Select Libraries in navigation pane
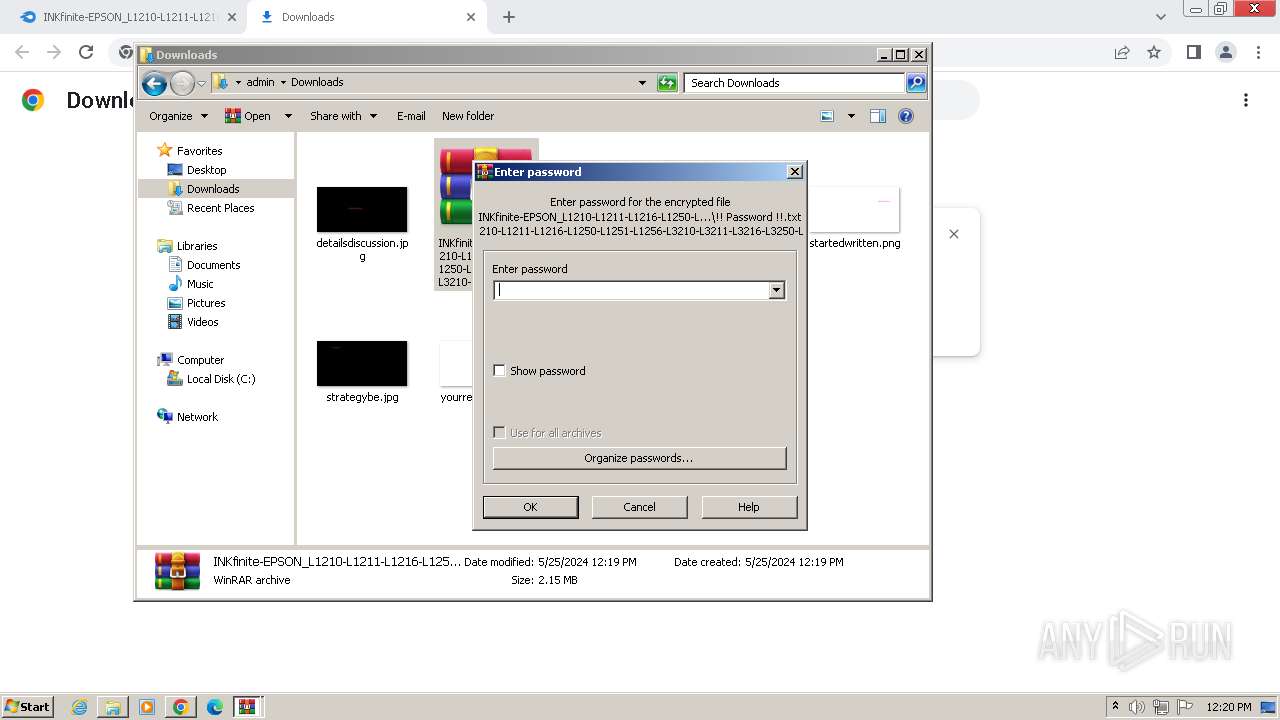The width and height of the screenshot is (1280, 720). tap(197, 246)
